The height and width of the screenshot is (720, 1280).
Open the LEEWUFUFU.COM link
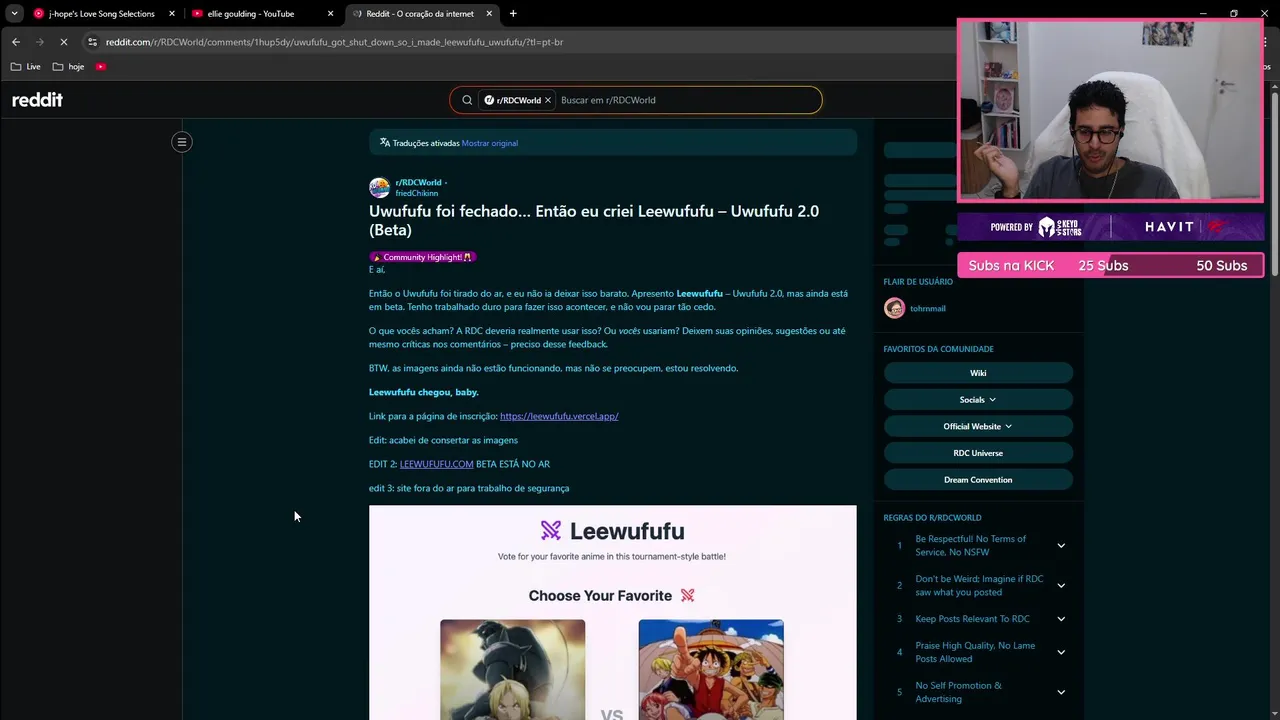pyautogui.click(x=436, y=464)
